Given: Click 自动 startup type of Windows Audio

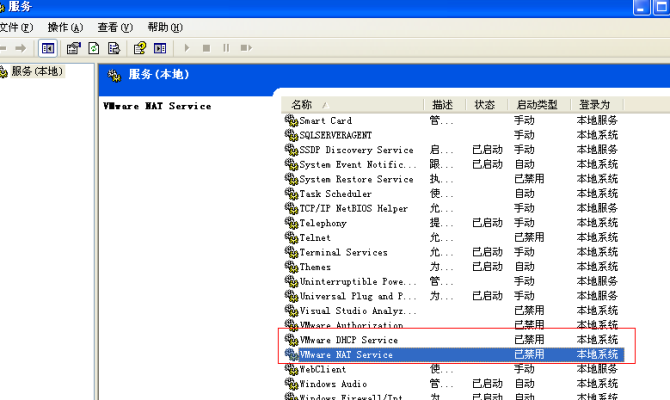Looking at the screenshot, I should (524, 384).
